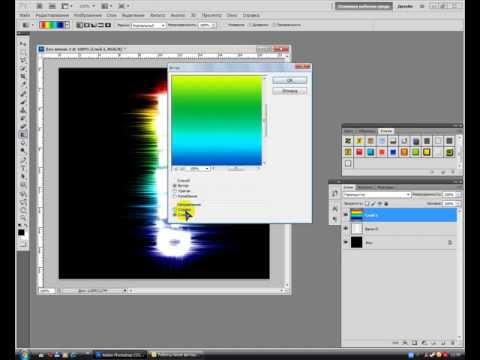The image size is (480, 360).
Task: Toggle the Прозрачность checkbox in options bar
Action: click(x=275, y=25)
